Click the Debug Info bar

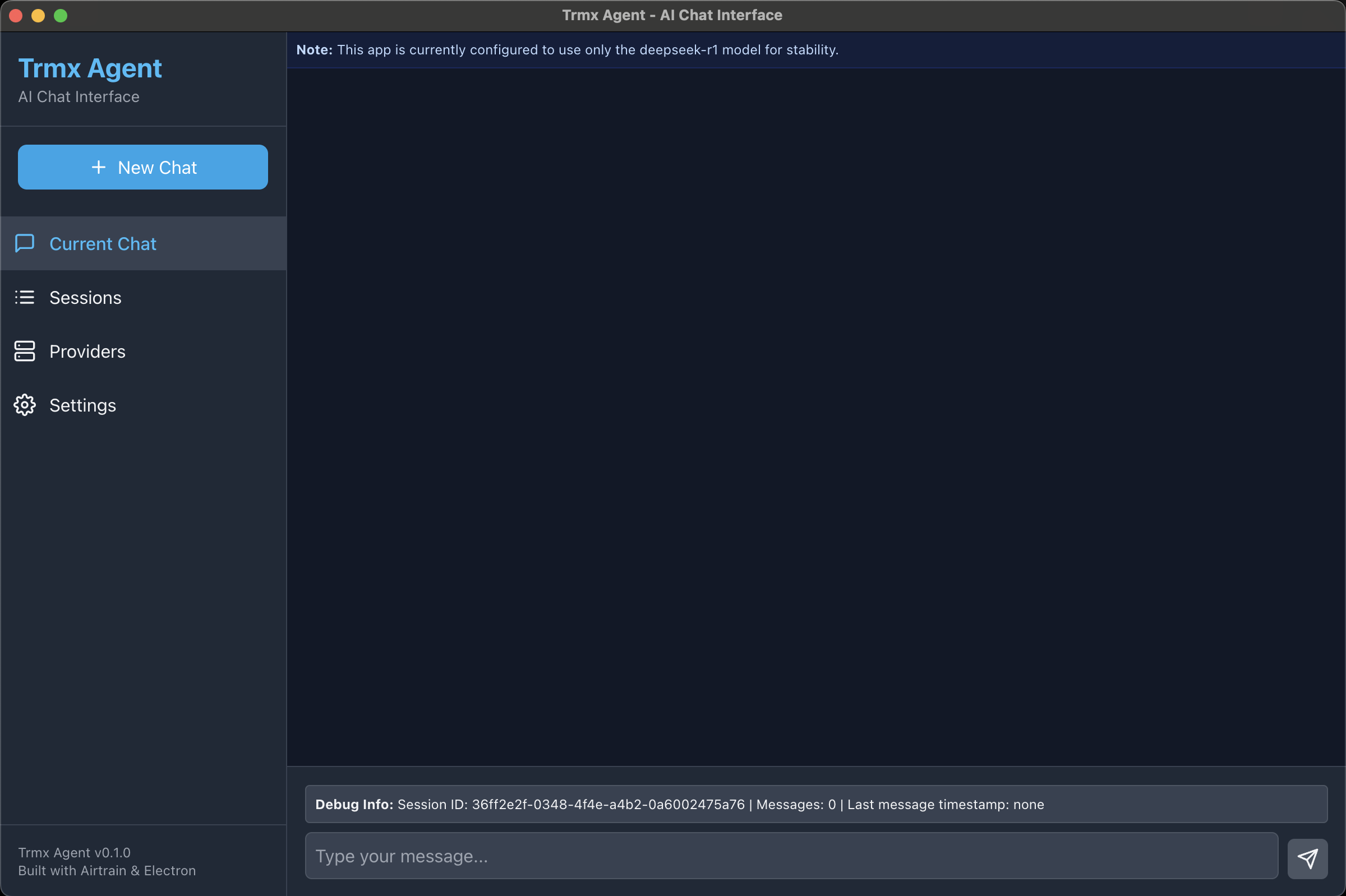814,804
